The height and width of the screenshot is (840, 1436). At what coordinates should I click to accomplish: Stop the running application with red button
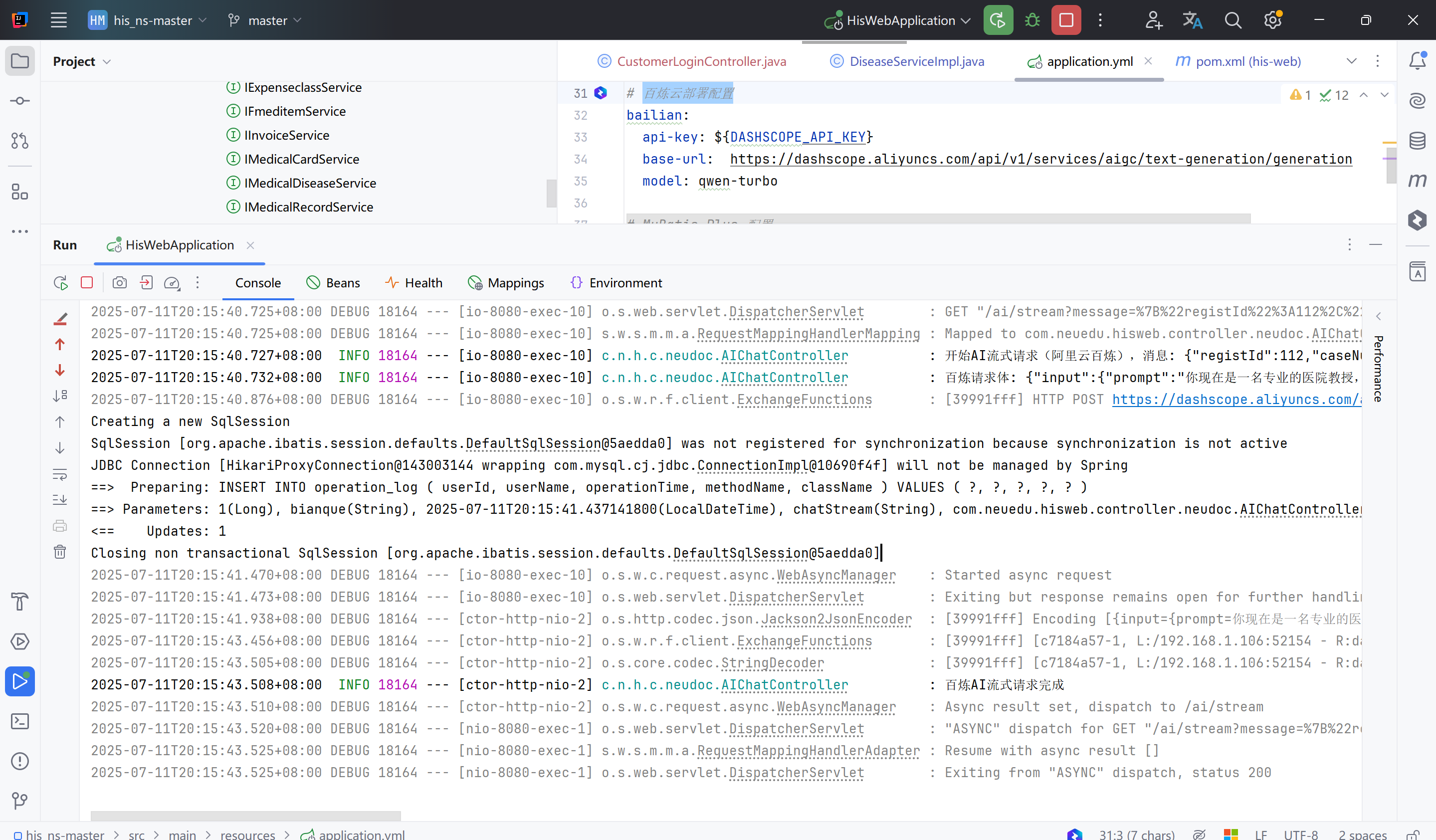[x=1065, y=20]
